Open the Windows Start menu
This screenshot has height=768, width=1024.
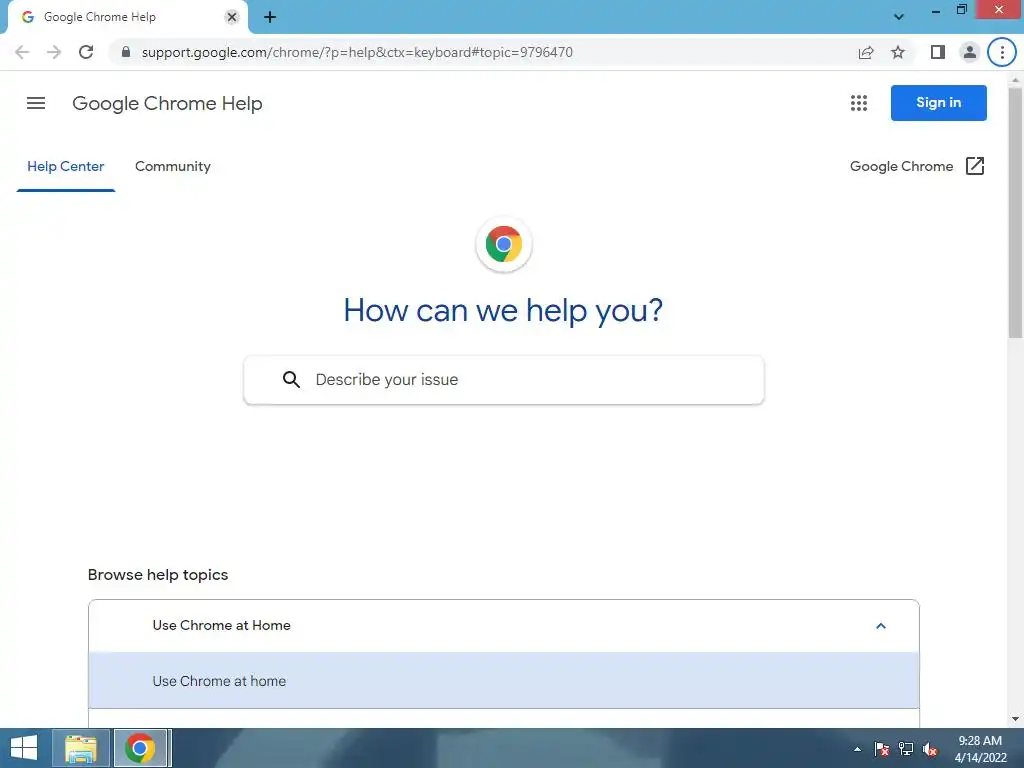point(24,748)
